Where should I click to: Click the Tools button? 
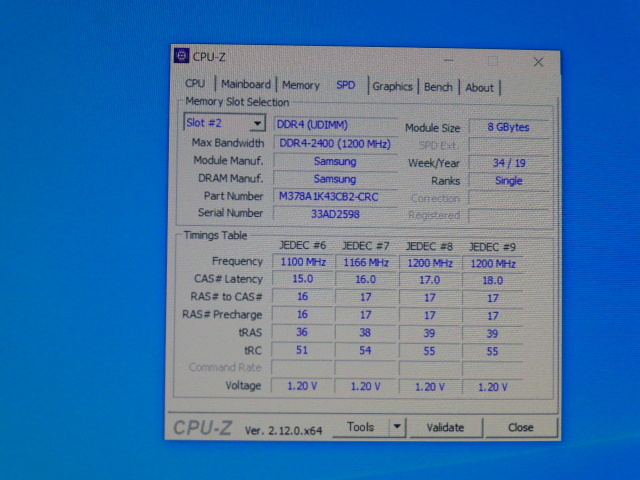click(361, 427)
